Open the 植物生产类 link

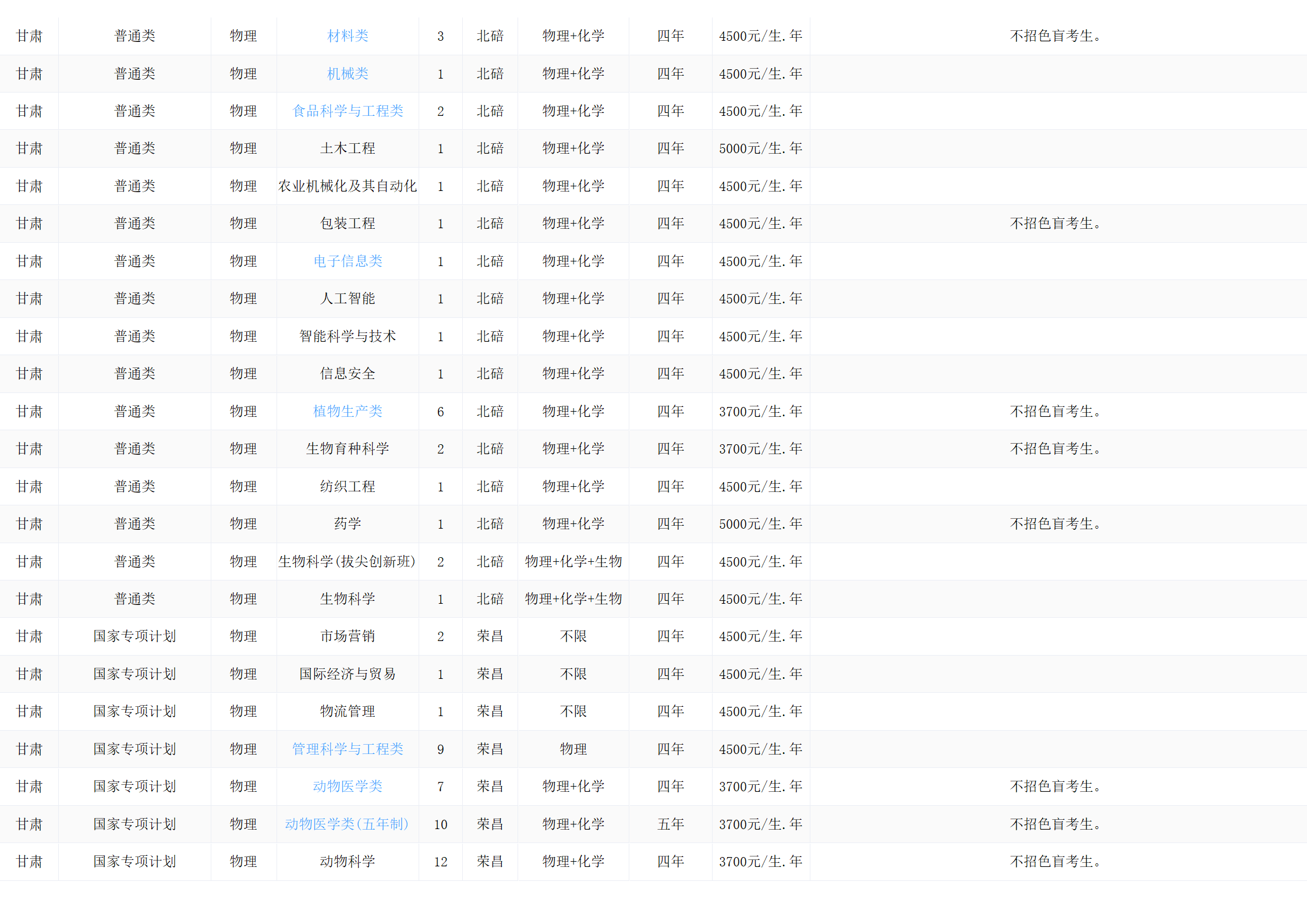348,412
